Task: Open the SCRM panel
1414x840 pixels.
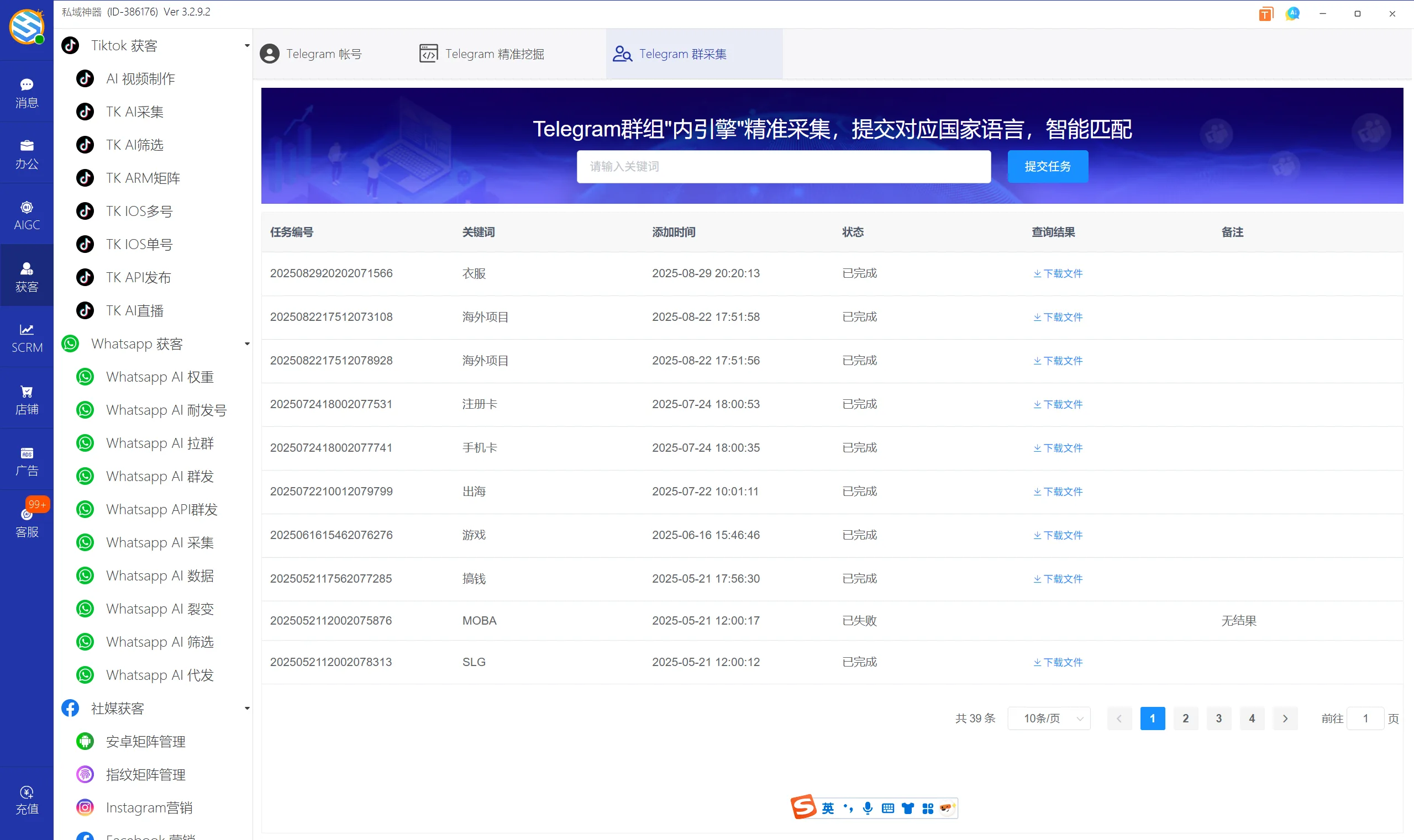Action: pos(27,337)
